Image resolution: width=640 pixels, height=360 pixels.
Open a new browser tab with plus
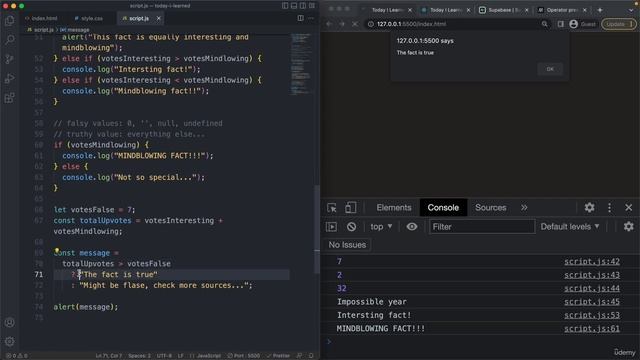pos(600,10)
